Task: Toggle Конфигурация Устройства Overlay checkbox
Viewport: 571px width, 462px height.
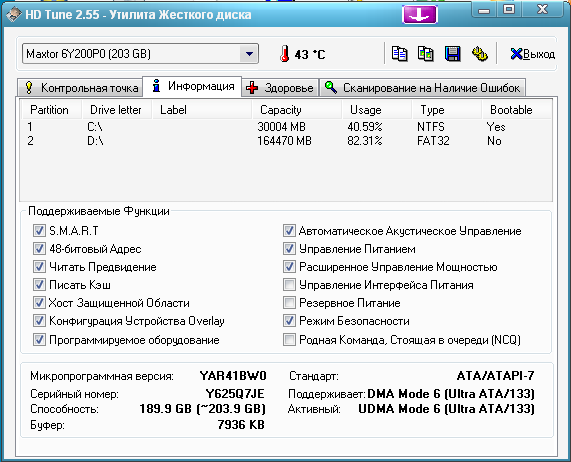Action: coord(39,321)
